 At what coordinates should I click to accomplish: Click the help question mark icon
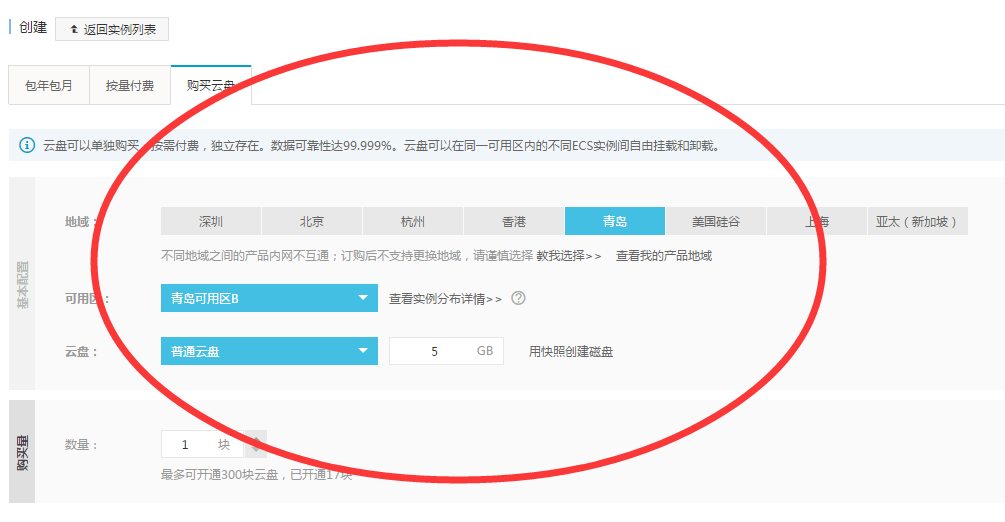[x=518, y=298]
